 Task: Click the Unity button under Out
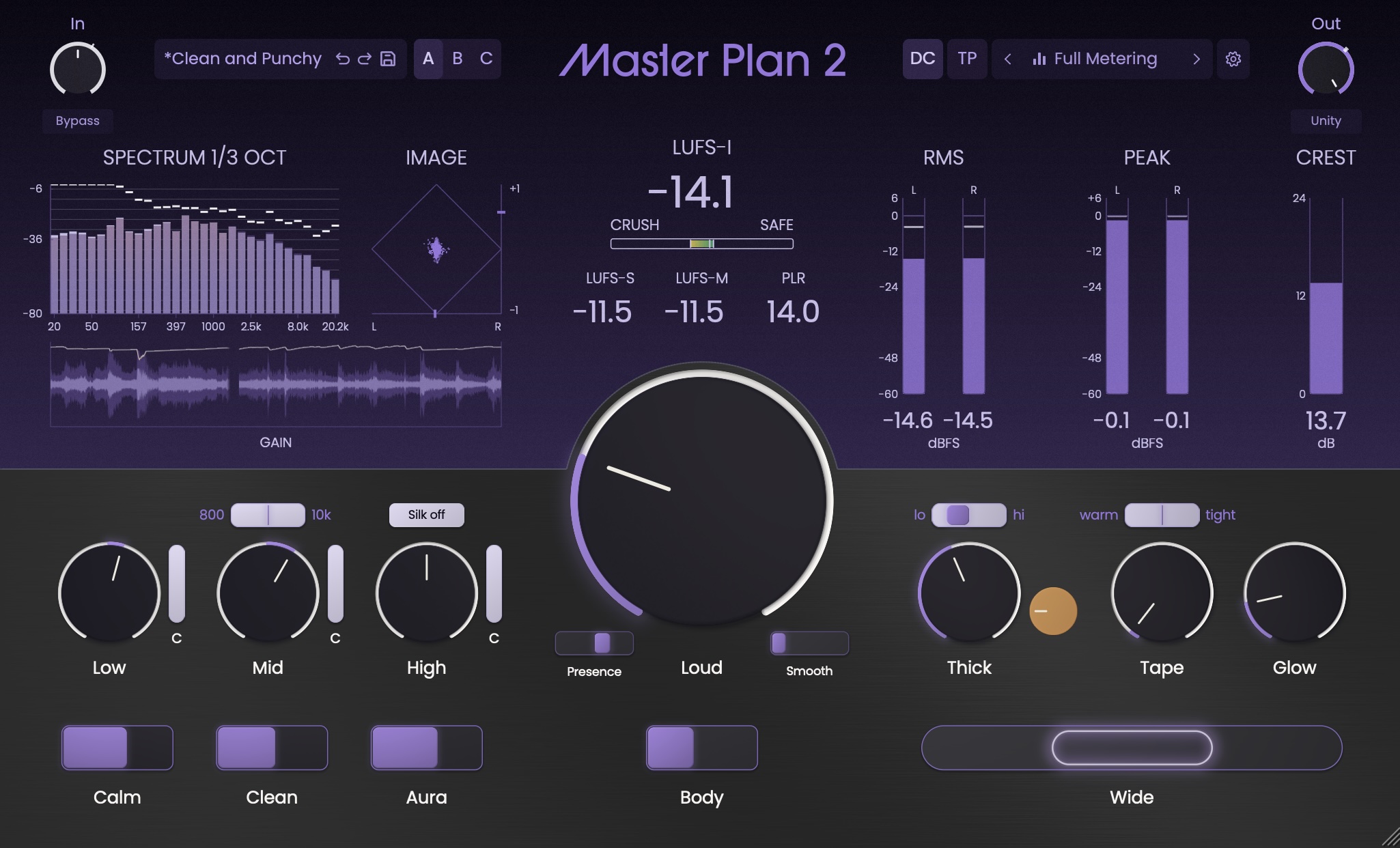tap(1326, 121)
